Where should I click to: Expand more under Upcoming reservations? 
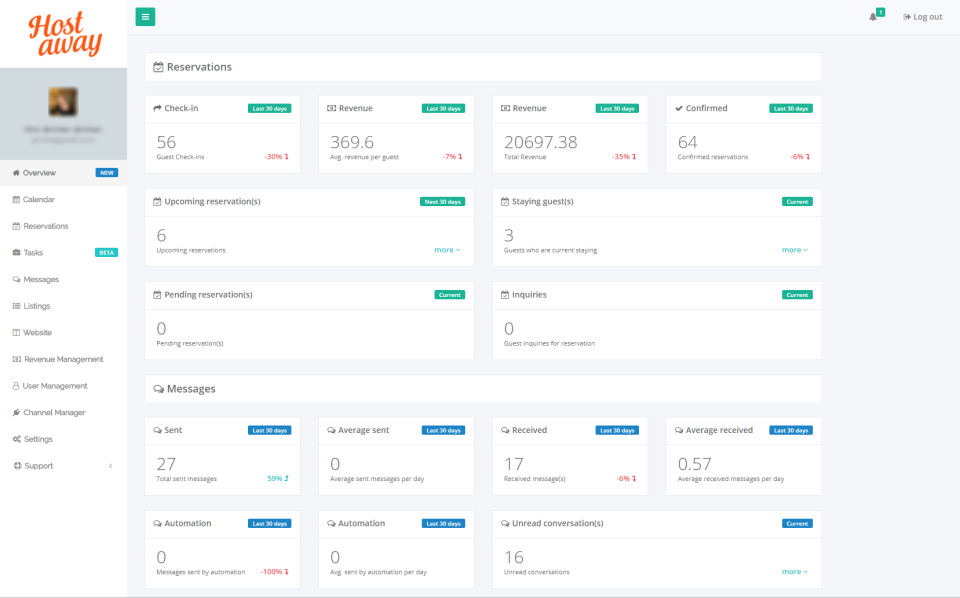[x=447, y=250]
